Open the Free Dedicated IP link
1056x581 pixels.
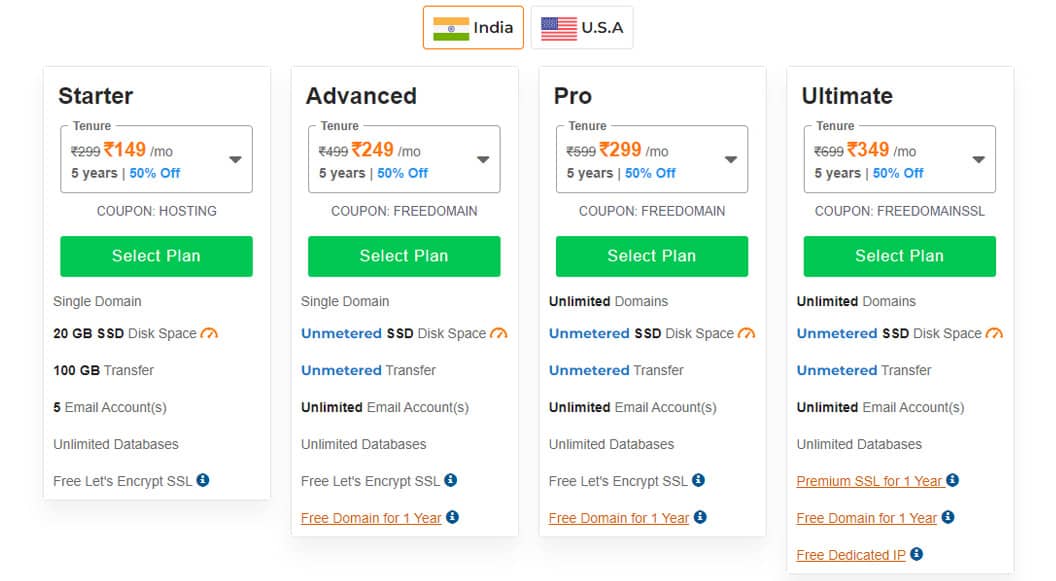click(x=849, y=555)
